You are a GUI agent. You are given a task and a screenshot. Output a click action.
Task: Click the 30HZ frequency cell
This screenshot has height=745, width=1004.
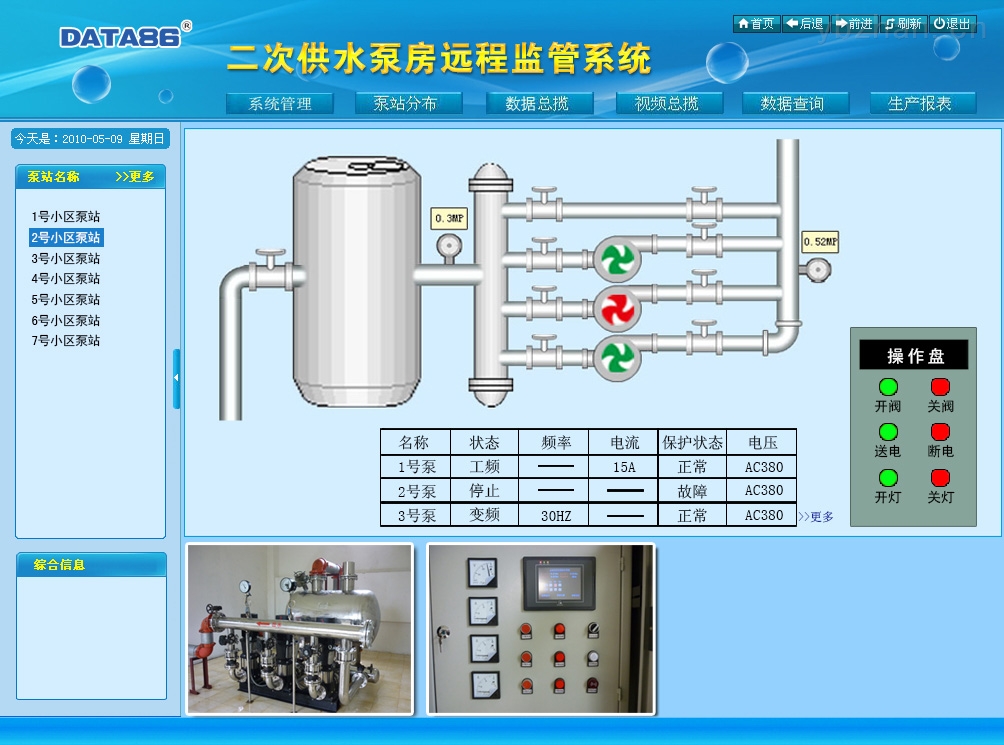(555, 516)
